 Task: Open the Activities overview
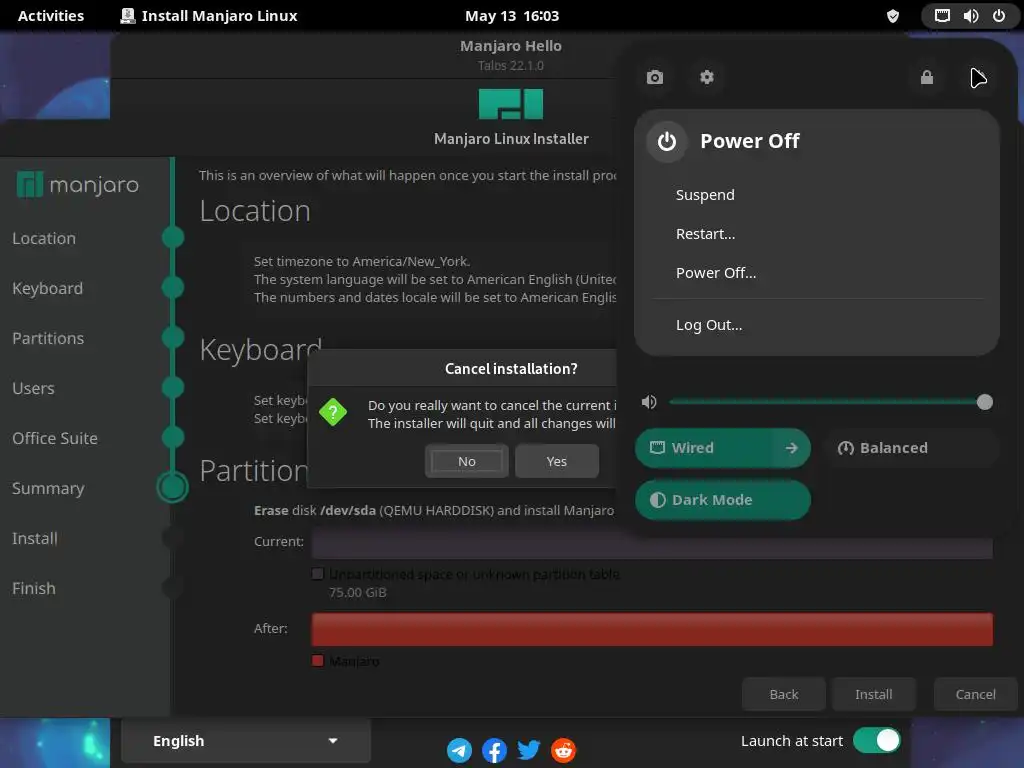[x=51, y=16]
